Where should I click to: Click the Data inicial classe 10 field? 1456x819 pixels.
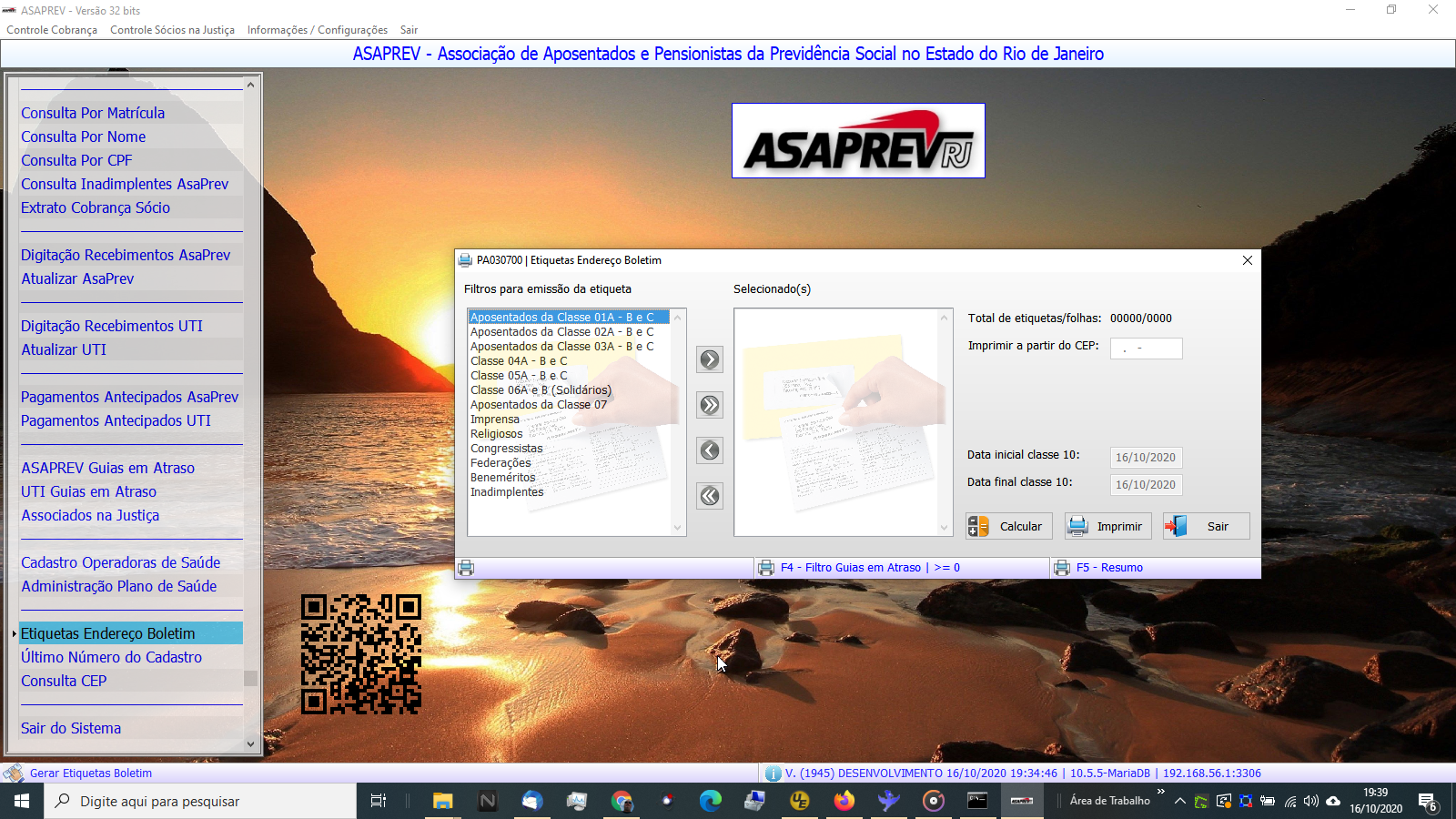coord(1146,458)
